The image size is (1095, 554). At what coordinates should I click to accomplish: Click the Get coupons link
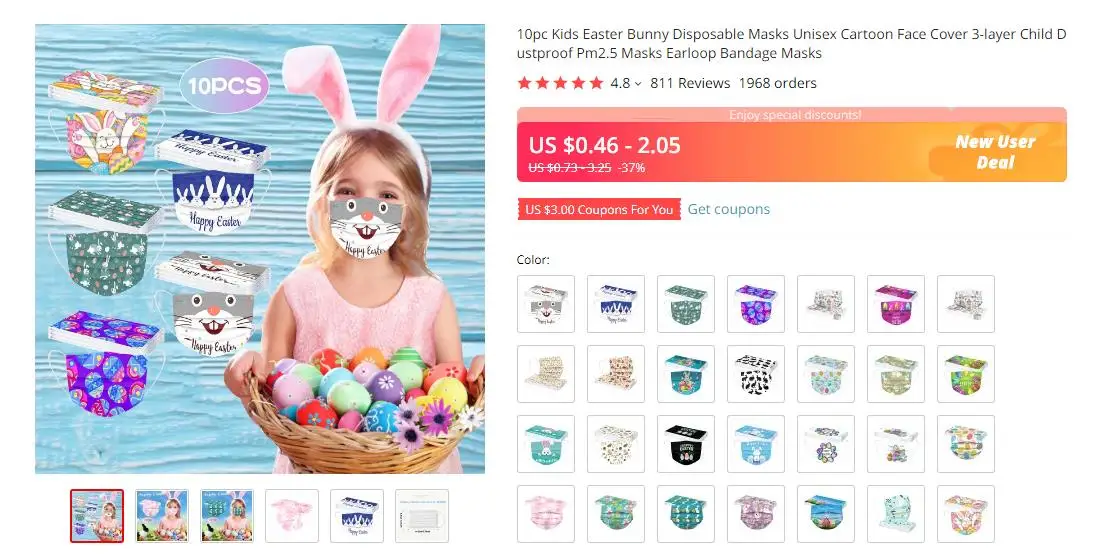coord(728,209)
